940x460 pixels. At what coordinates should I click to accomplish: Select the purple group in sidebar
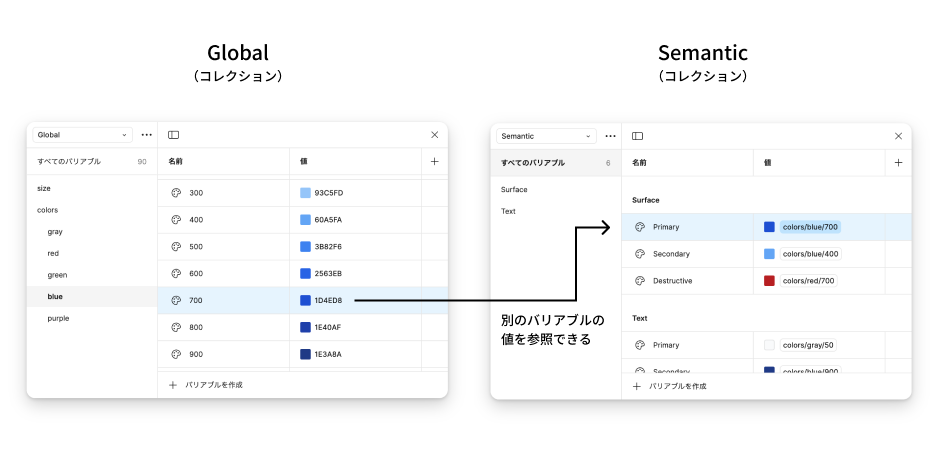[58, 318]
